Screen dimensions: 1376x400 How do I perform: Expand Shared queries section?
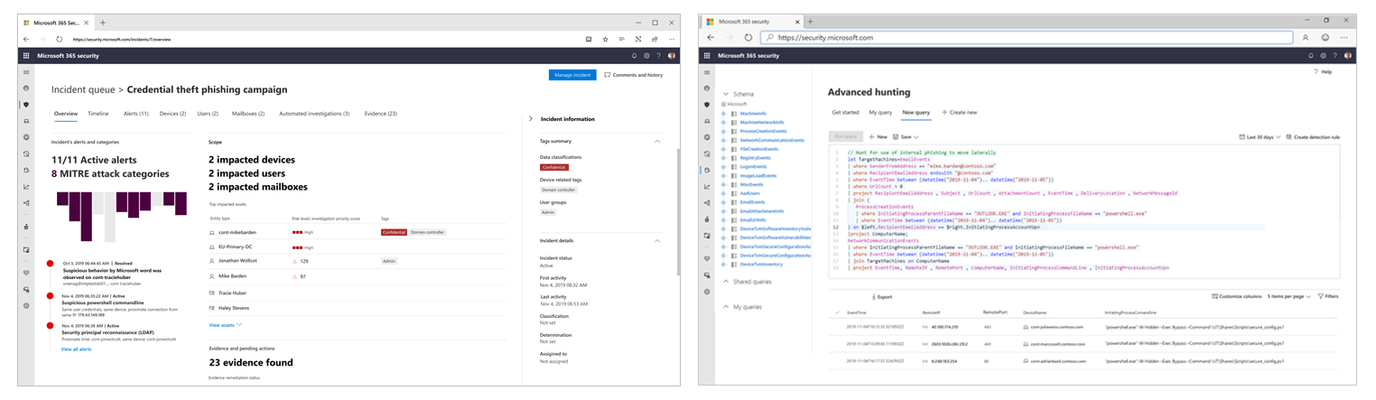(x=725, y=282)
